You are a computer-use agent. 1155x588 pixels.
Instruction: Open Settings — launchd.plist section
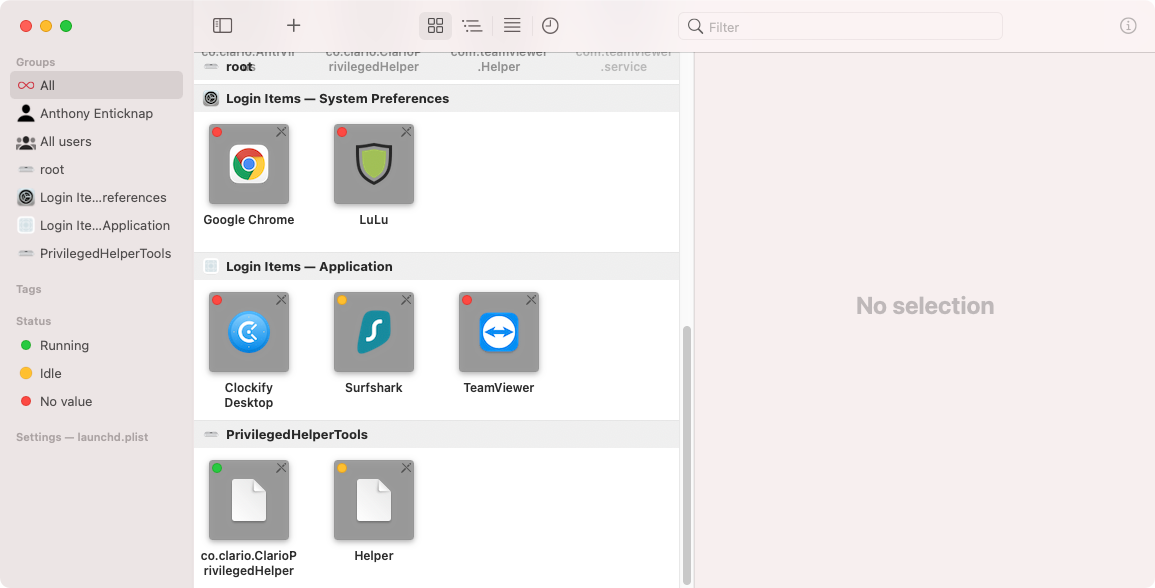click(x=82, y=437)
